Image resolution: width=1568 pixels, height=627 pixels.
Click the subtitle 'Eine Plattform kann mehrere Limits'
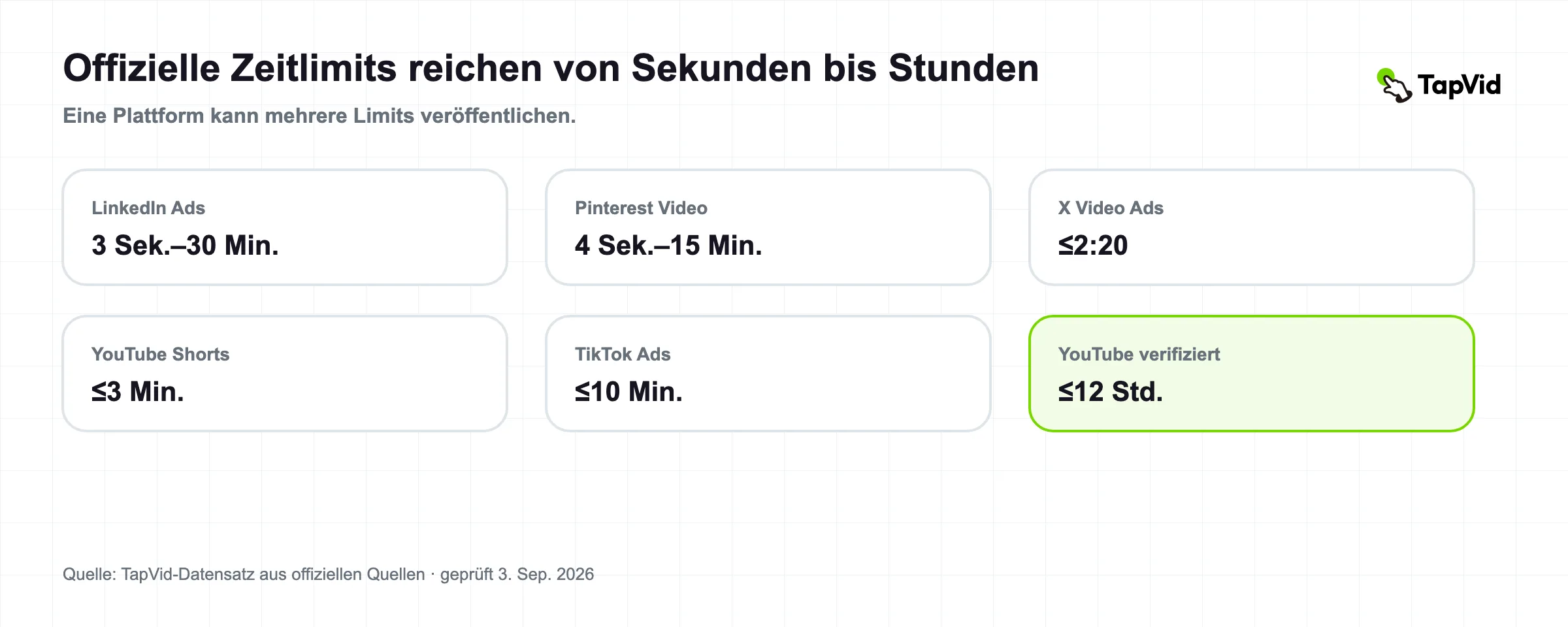coord(265,116)
